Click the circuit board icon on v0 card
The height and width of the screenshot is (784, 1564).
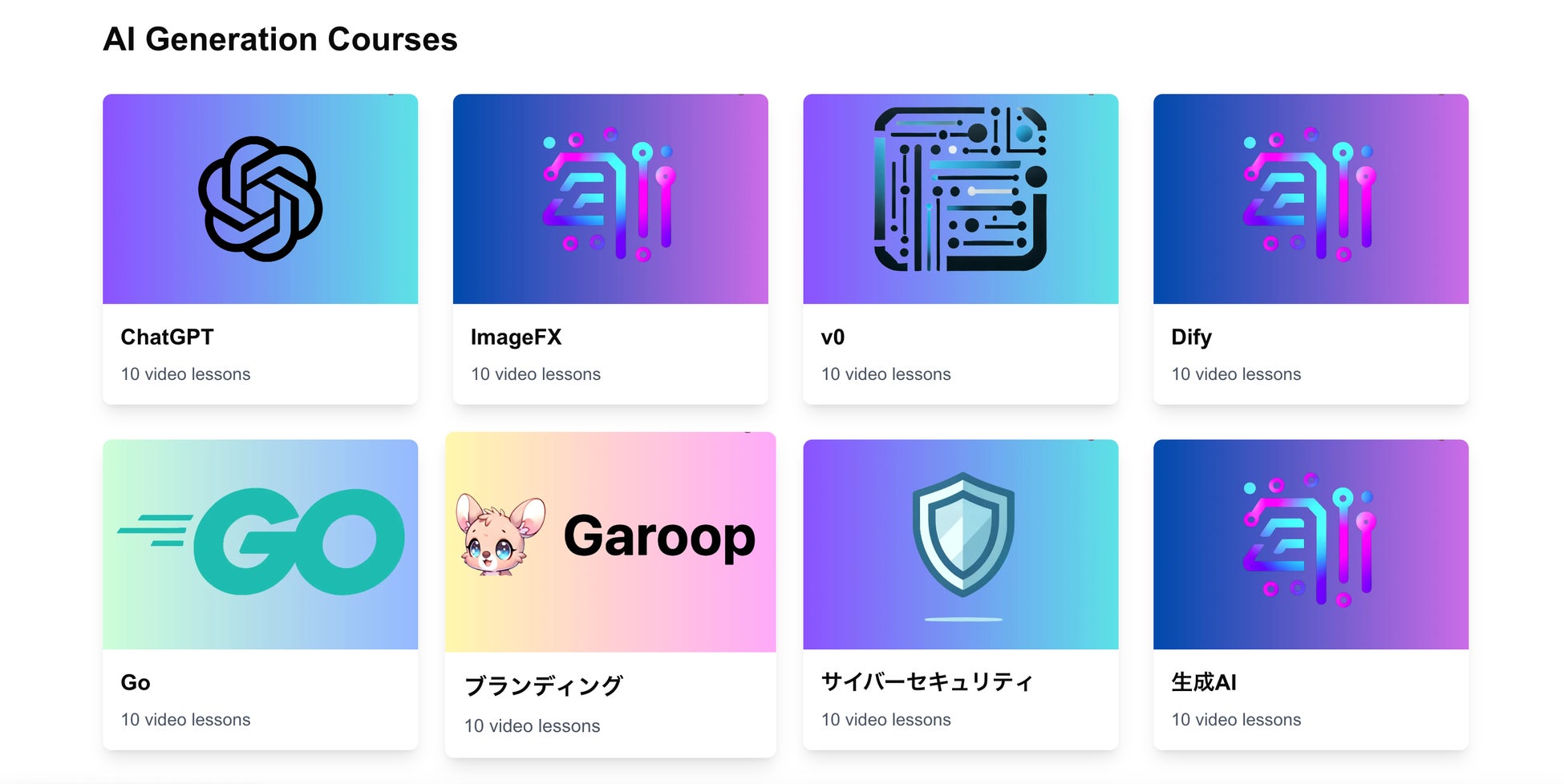(961, 189)
